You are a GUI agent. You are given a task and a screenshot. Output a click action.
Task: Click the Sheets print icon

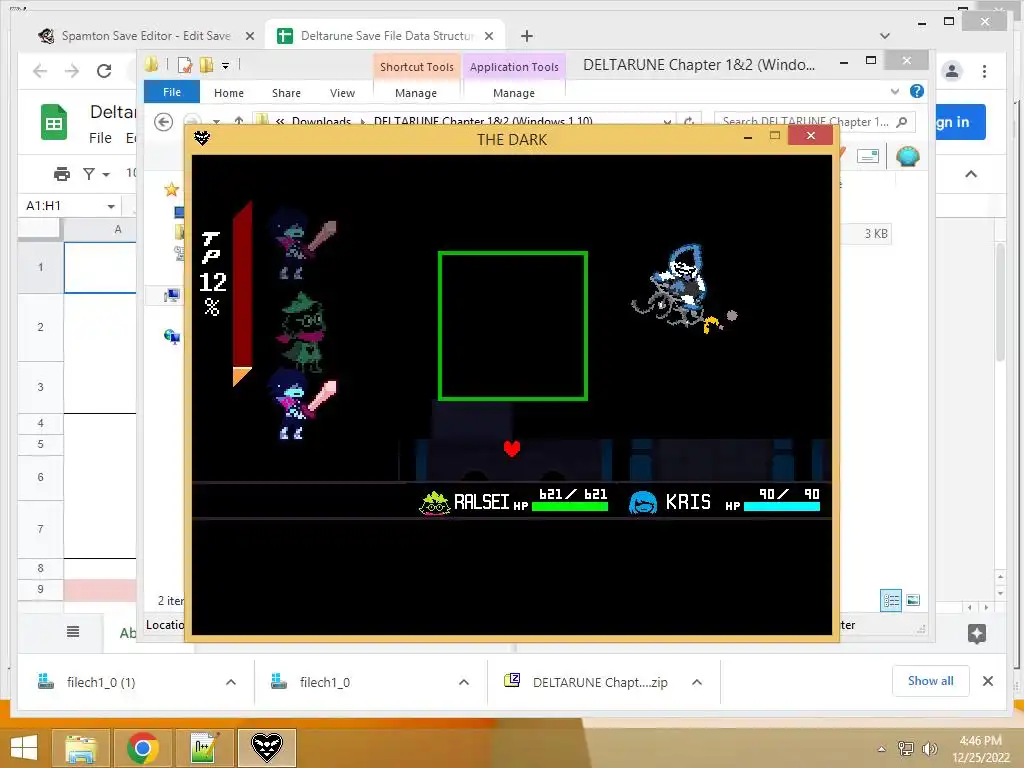(x=61, y=174)
